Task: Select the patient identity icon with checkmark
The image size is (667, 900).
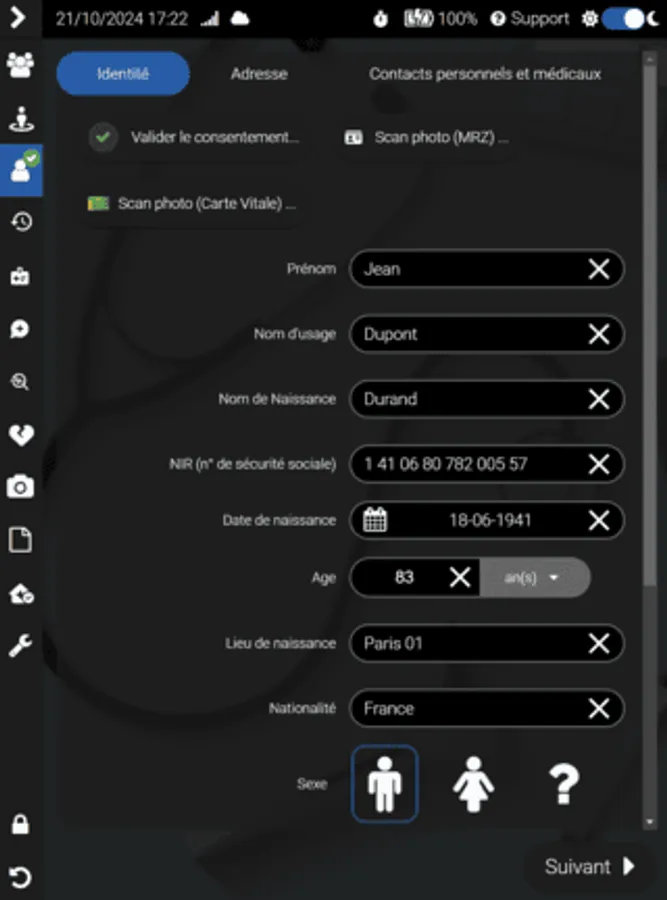Action: 21,170
